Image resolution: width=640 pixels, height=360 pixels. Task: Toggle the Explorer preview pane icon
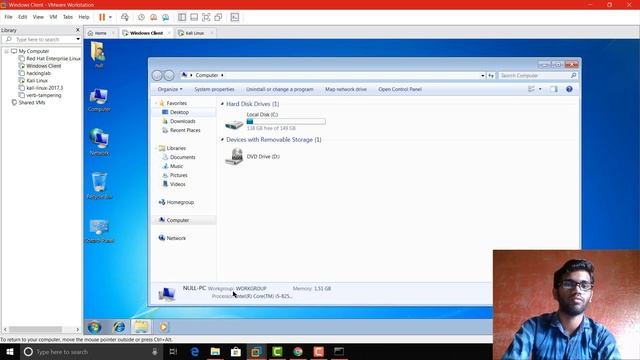(x=554, y=89)
